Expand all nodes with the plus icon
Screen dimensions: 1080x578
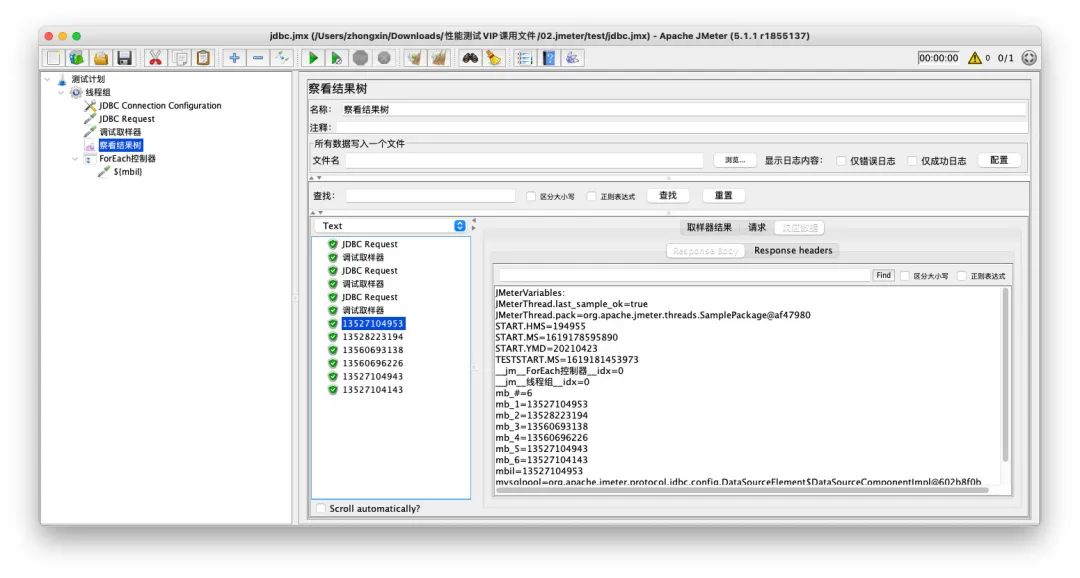[x=234, y=59]
